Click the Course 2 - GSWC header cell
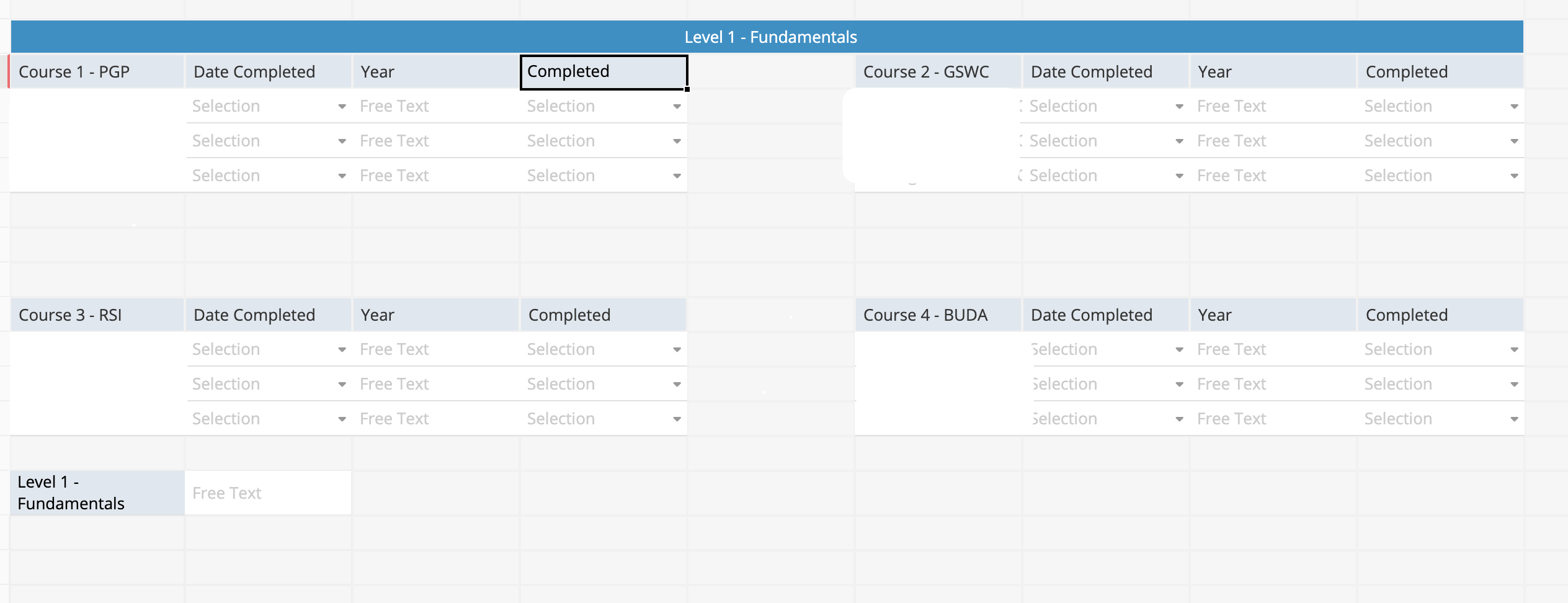Screen dimensions: 1568x603 (x=938, y=72)
